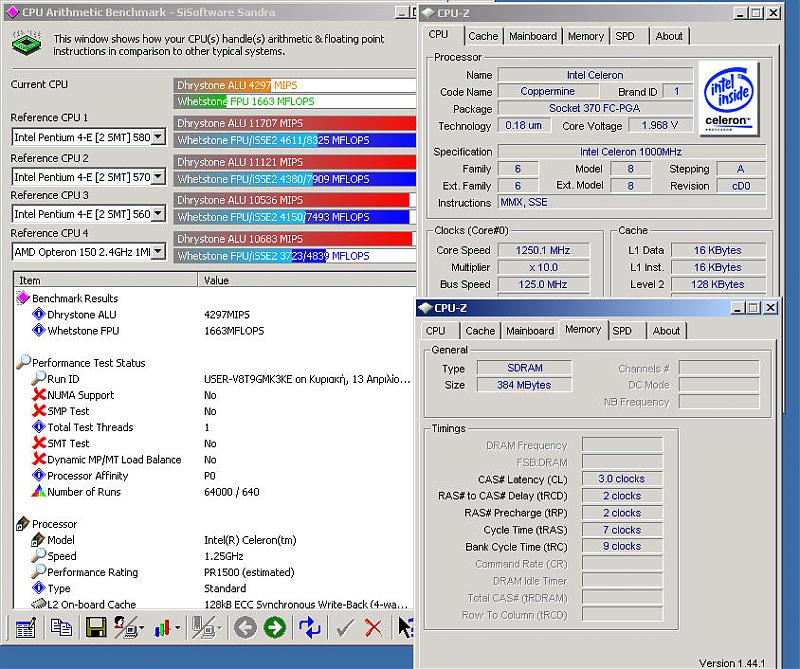Click the memory Type field SDRAM
The height and width of the screenshot is (669, 800).
pos(524,368)
